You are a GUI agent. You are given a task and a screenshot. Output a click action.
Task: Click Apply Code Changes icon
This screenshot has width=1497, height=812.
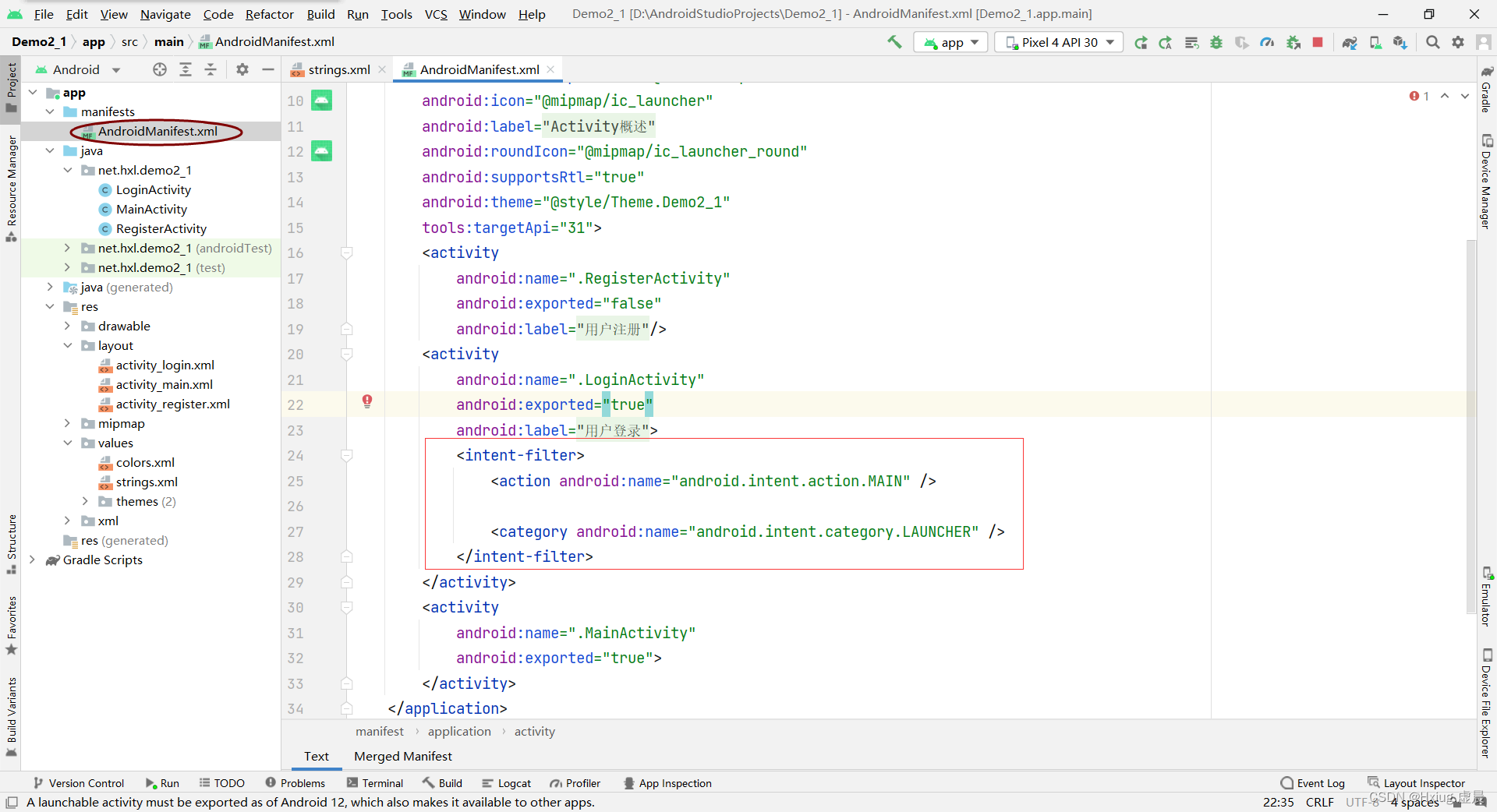pyautogui.click(x=1191, y=42)
